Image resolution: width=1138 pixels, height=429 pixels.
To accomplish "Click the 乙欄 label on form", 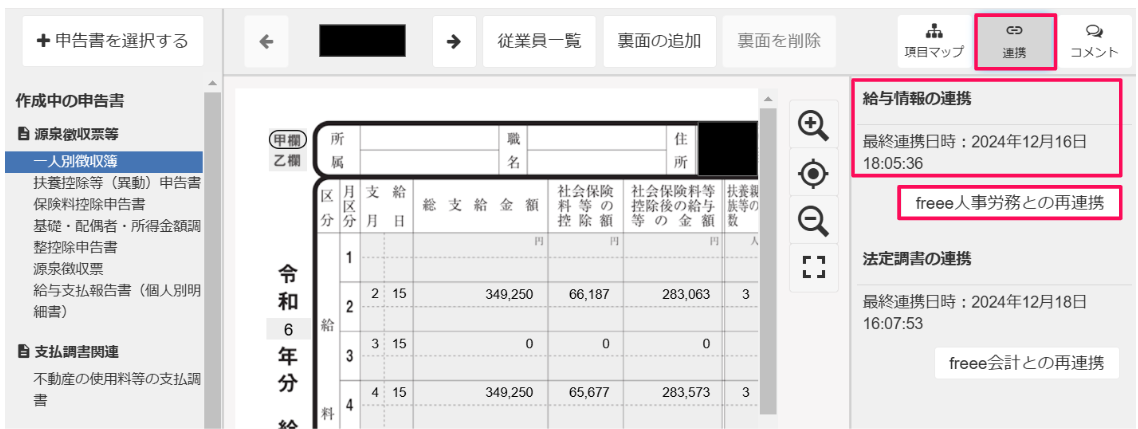I will tap(288, 160).
